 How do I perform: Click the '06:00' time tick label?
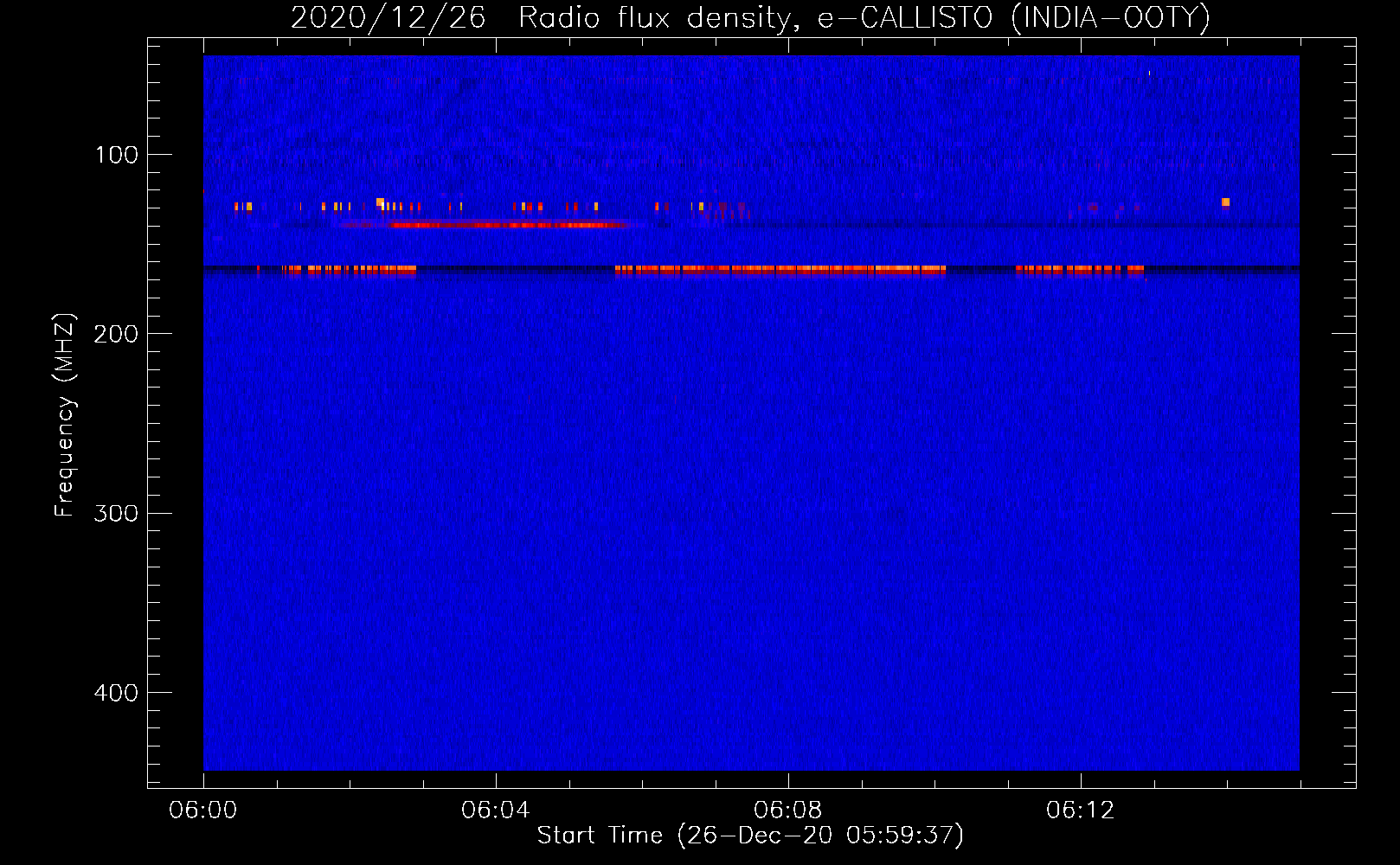pos(203,811)
